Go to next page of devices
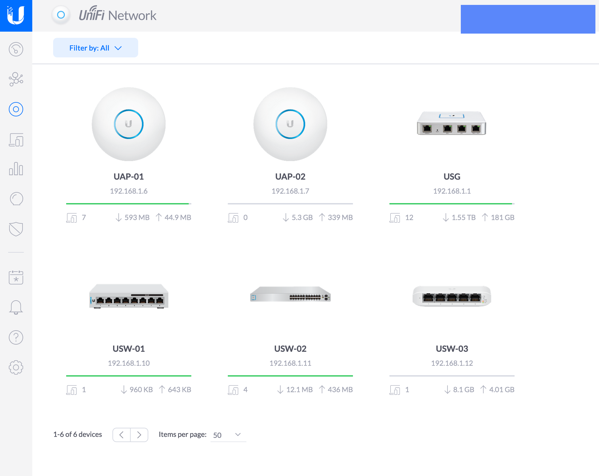599x476 pixels. (x=139, y=435)
